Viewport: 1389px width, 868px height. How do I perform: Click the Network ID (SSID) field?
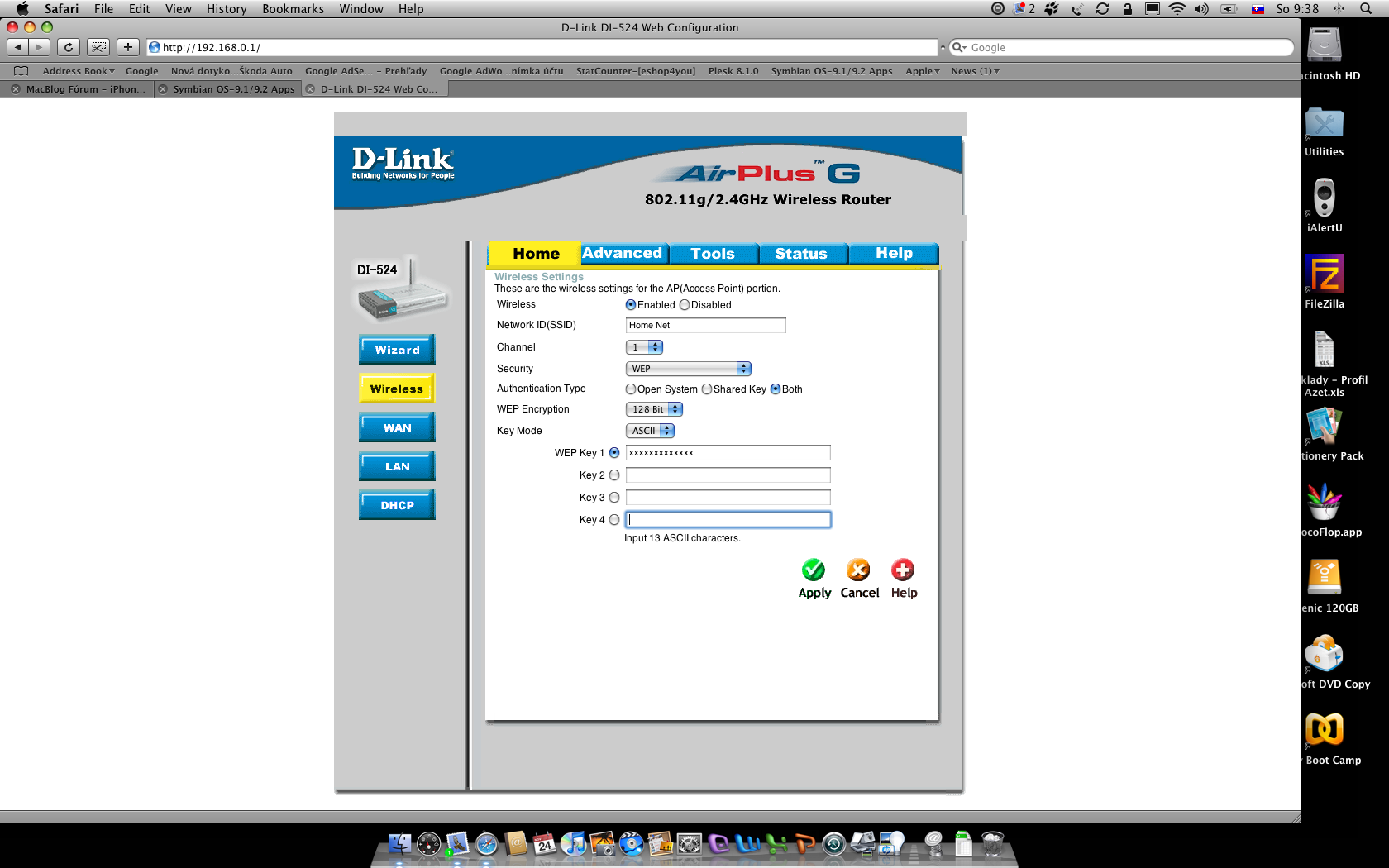(x=705, y=325)
